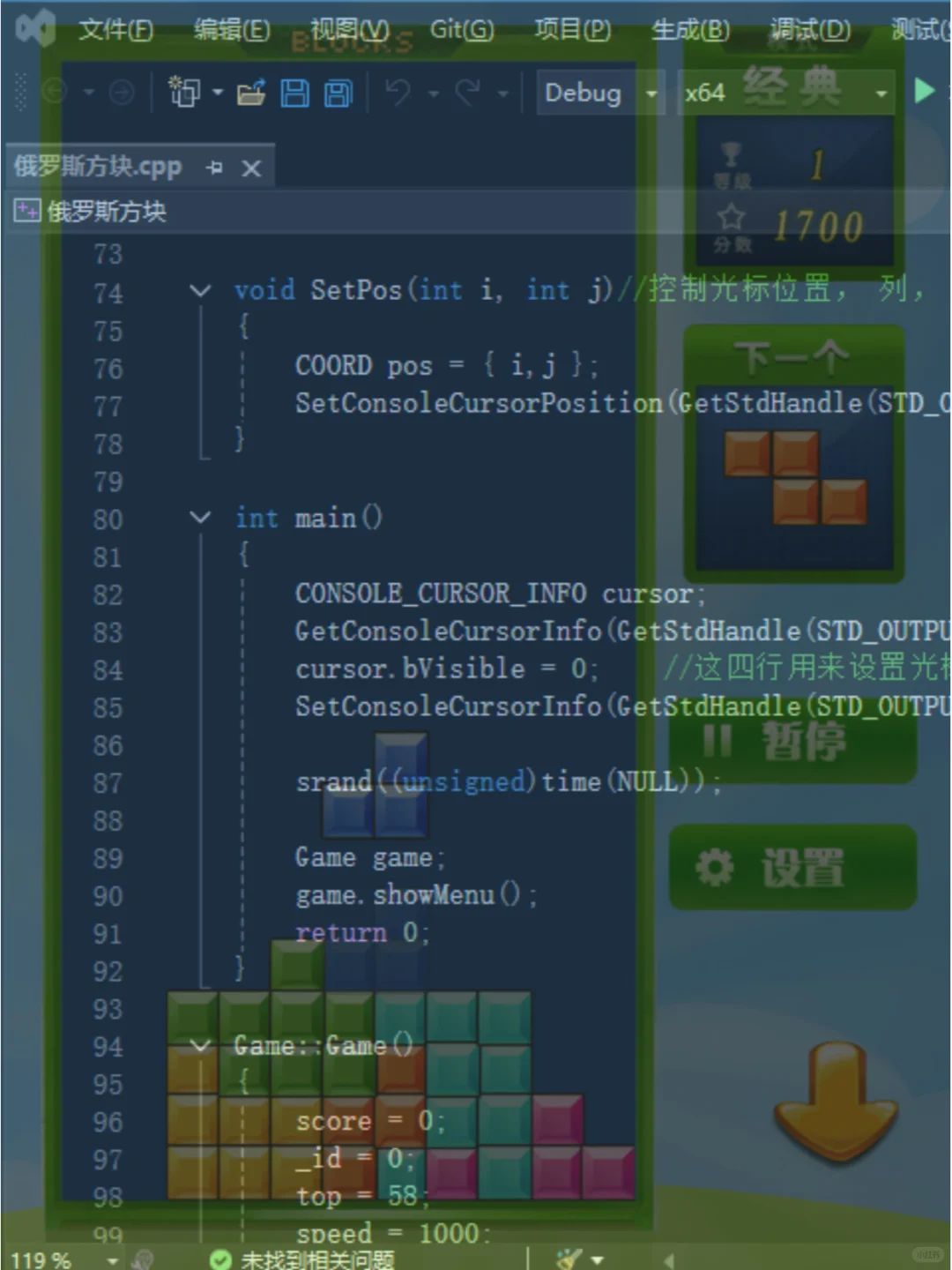Click the star score icon in game
This screenshot has width=952, height=1270.
[x=731, y=217]
